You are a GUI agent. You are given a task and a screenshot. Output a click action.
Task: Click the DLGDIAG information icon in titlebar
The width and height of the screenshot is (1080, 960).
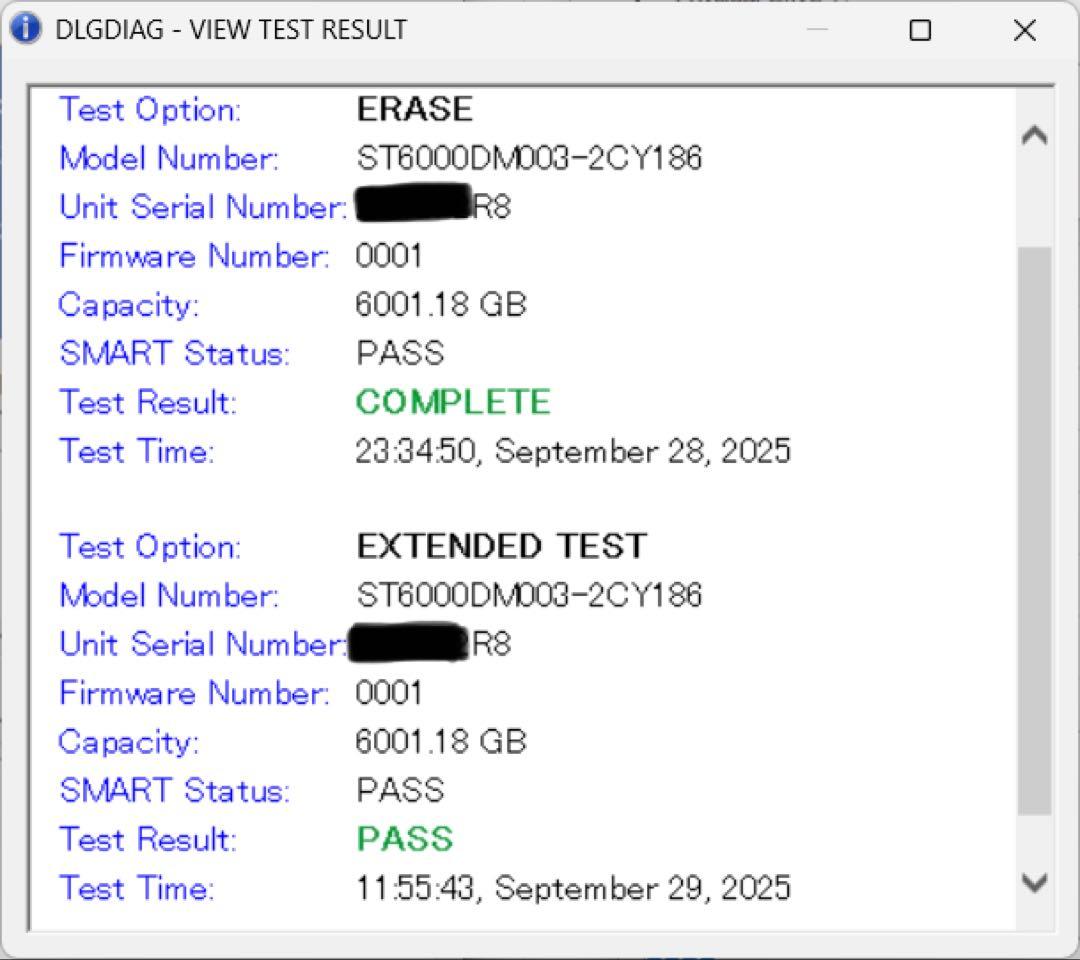(24, 29)
